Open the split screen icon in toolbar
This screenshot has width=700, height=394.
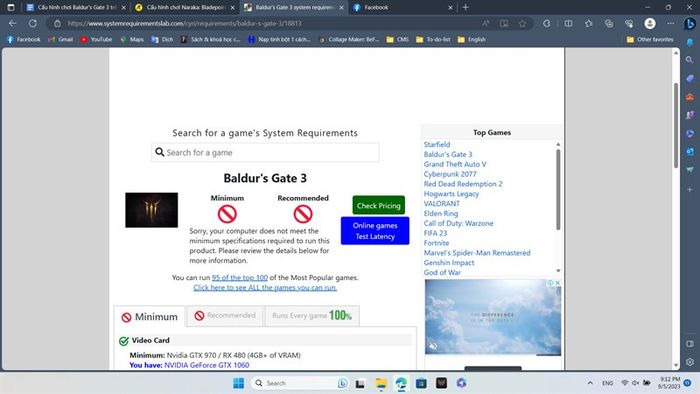(568, 23)
